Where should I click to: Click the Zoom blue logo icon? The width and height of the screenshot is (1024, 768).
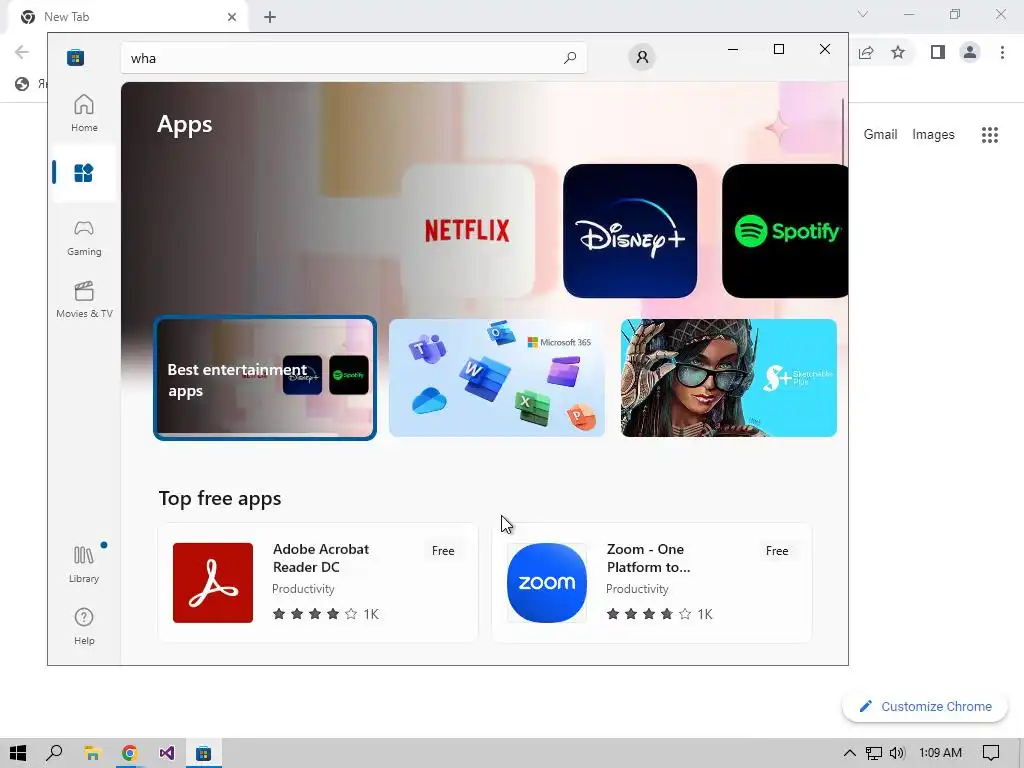(547, 583)
